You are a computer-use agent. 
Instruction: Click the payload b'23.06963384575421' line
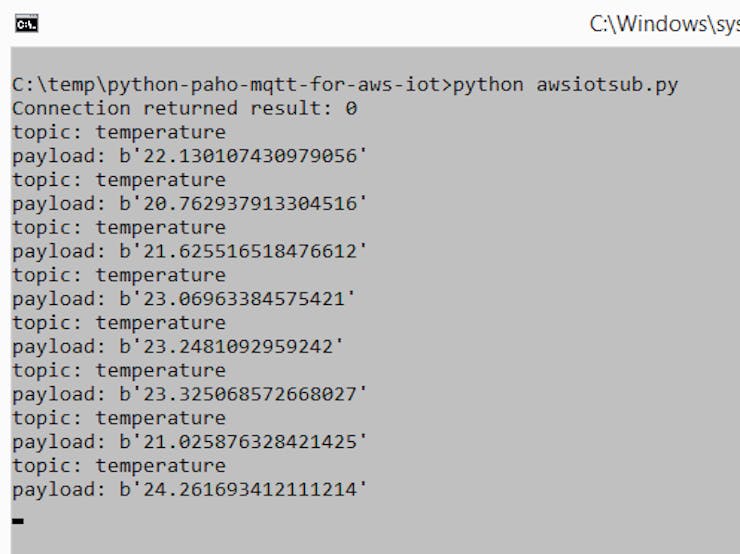point(184,299)
